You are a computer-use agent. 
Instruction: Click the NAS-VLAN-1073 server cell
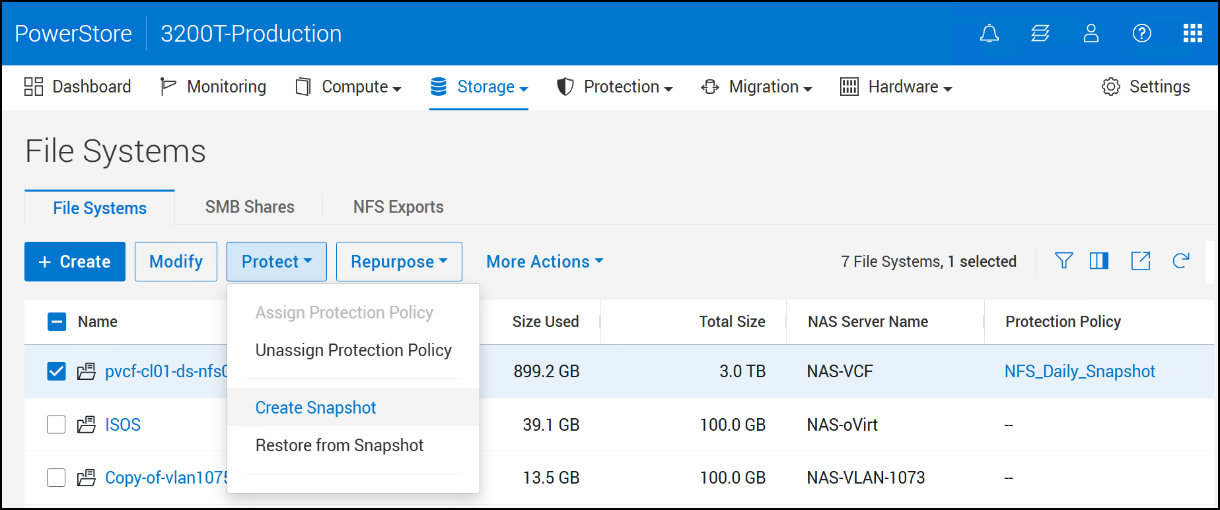click(866, 478)
